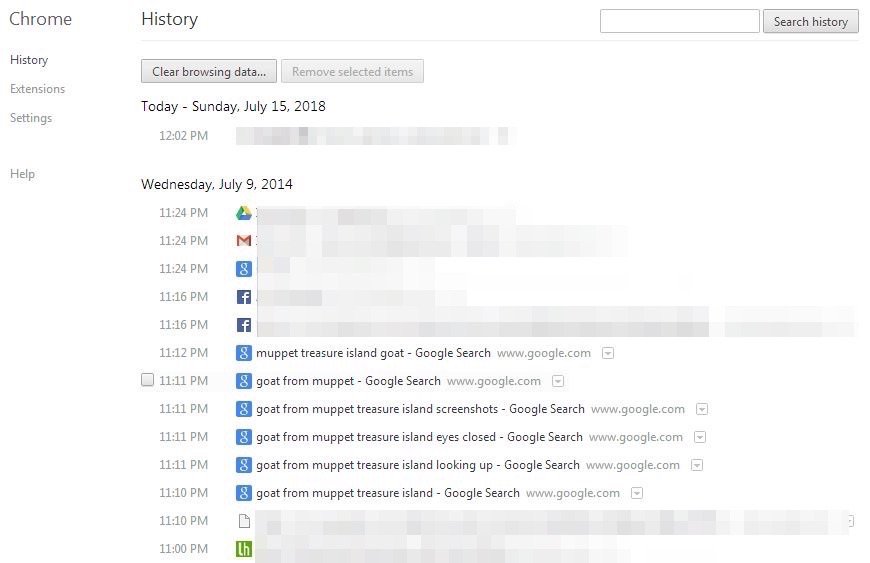This screenshot has width=870, height=563.
Task: Click Today - Sunday, July 15, 2018 heading
Action: (x=233, y=106)
